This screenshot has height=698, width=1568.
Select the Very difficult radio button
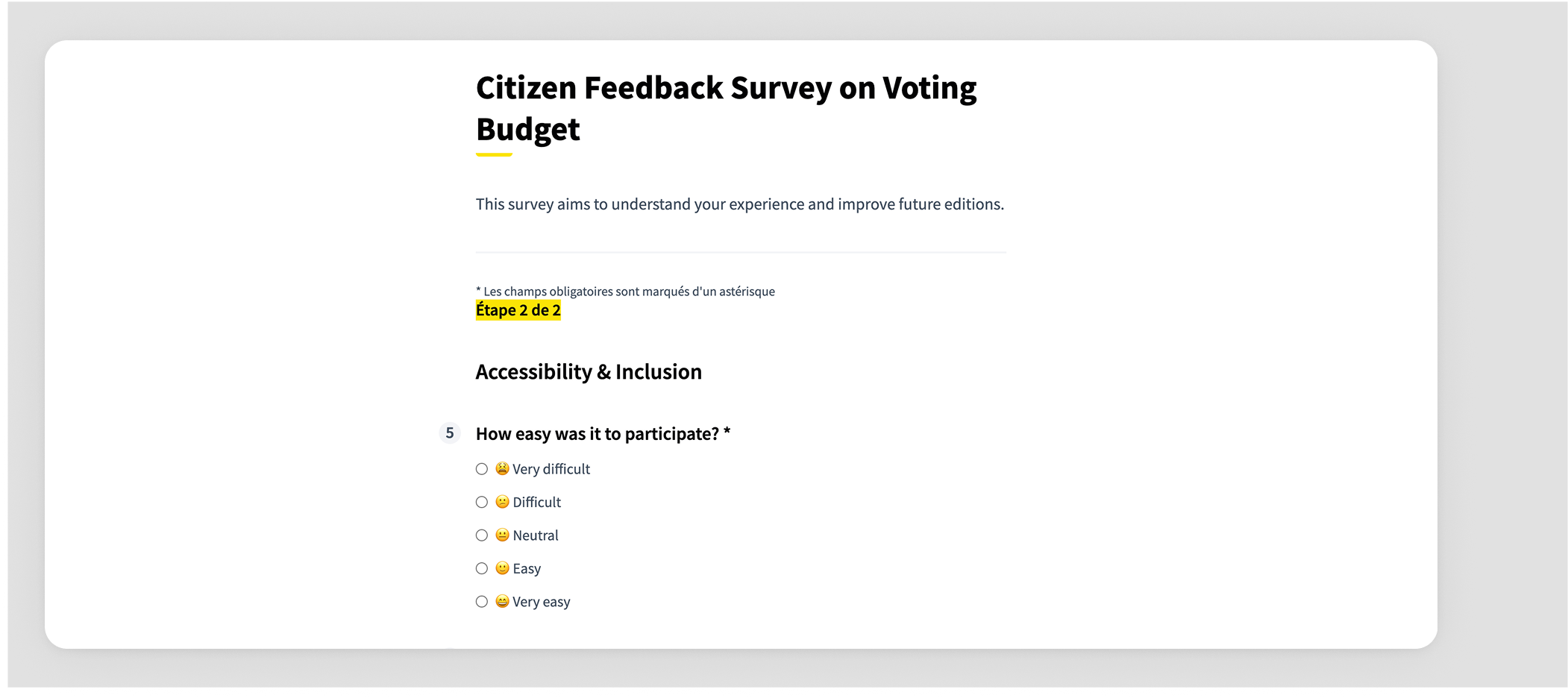click(x=482, y=469)
